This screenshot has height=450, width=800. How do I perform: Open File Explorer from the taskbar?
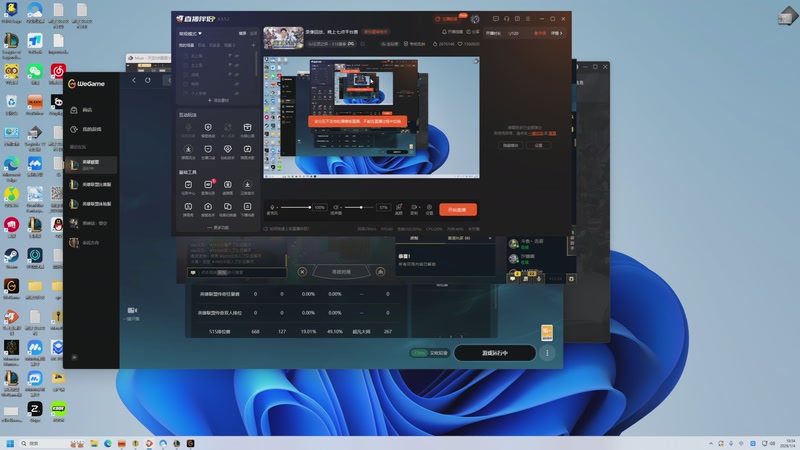(94, 443)
